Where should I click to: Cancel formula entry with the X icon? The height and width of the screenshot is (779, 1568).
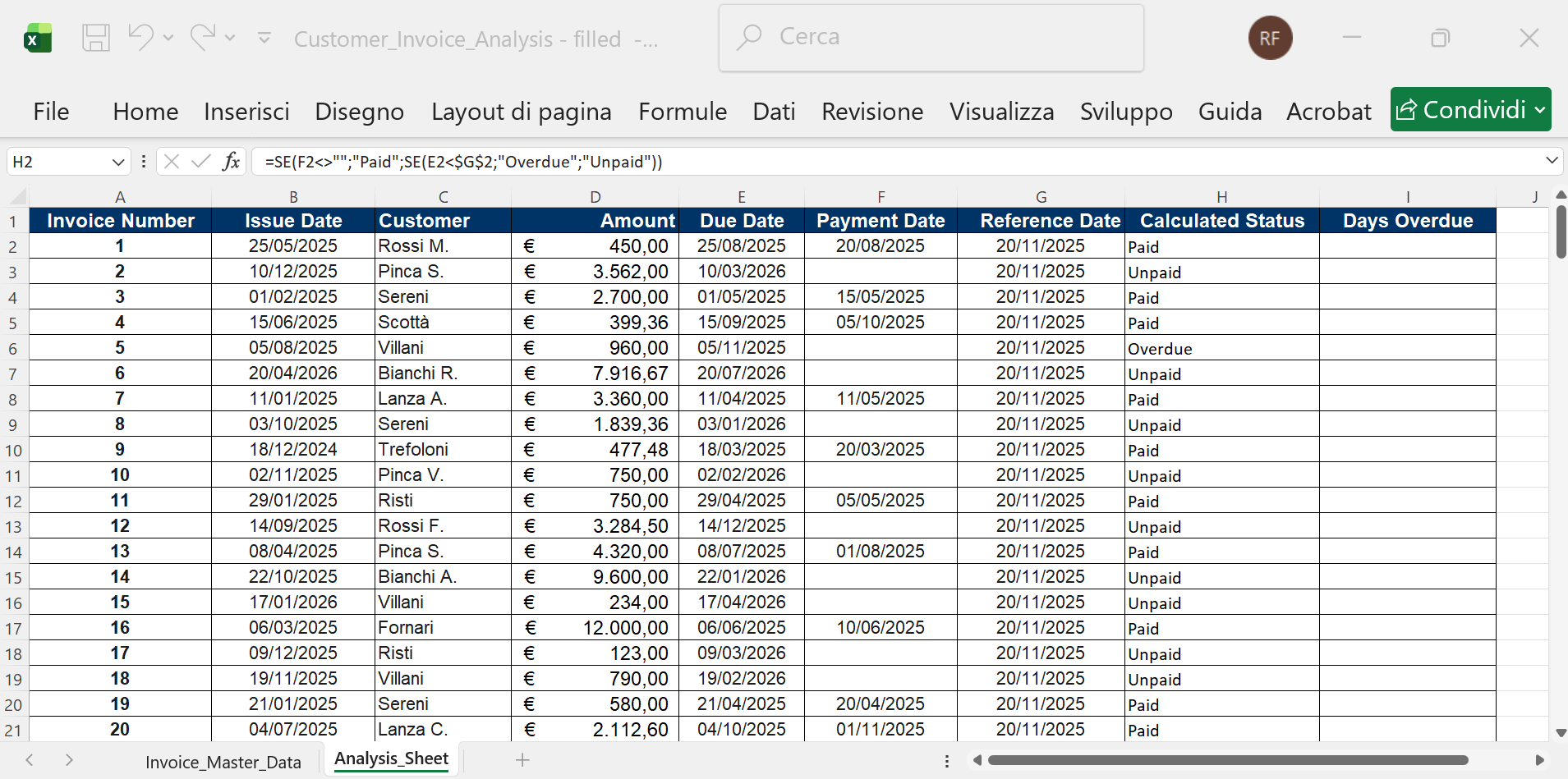pos(171,161)
